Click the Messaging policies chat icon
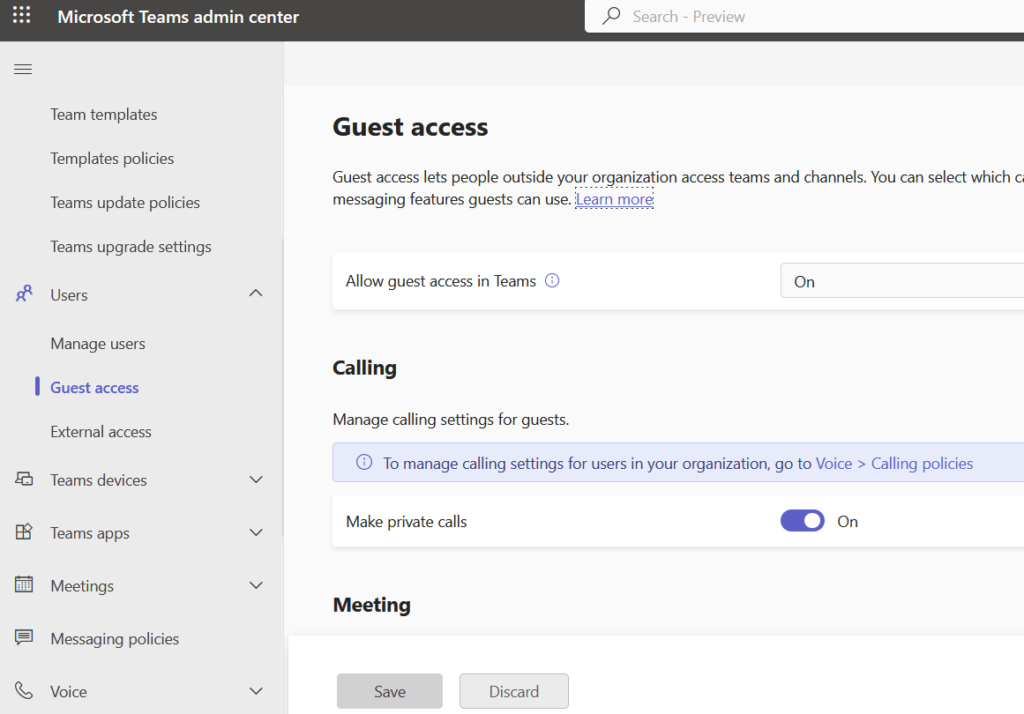 point(24,638)
